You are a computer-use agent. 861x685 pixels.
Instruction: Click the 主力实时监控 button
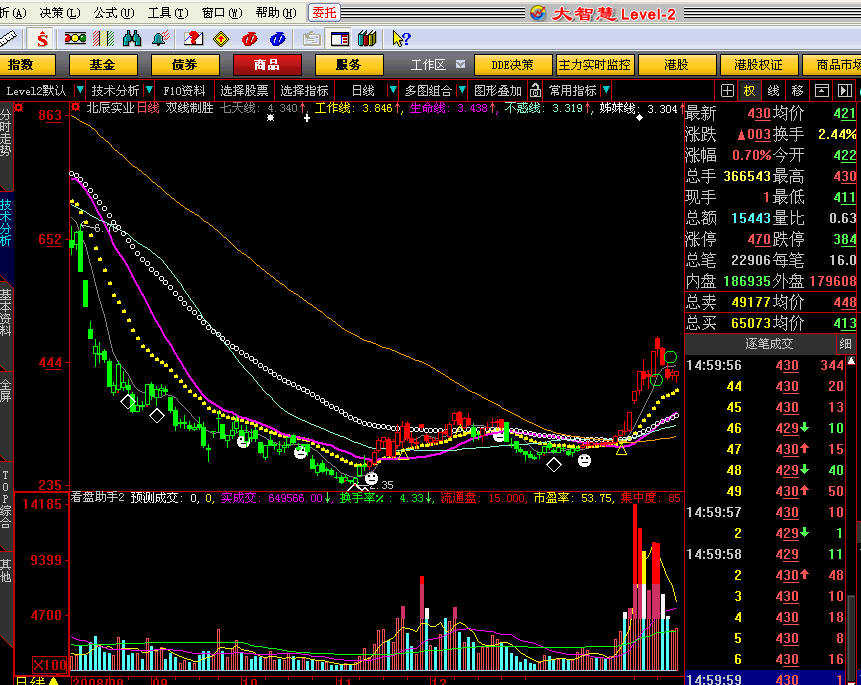click(x=595, y=65)
